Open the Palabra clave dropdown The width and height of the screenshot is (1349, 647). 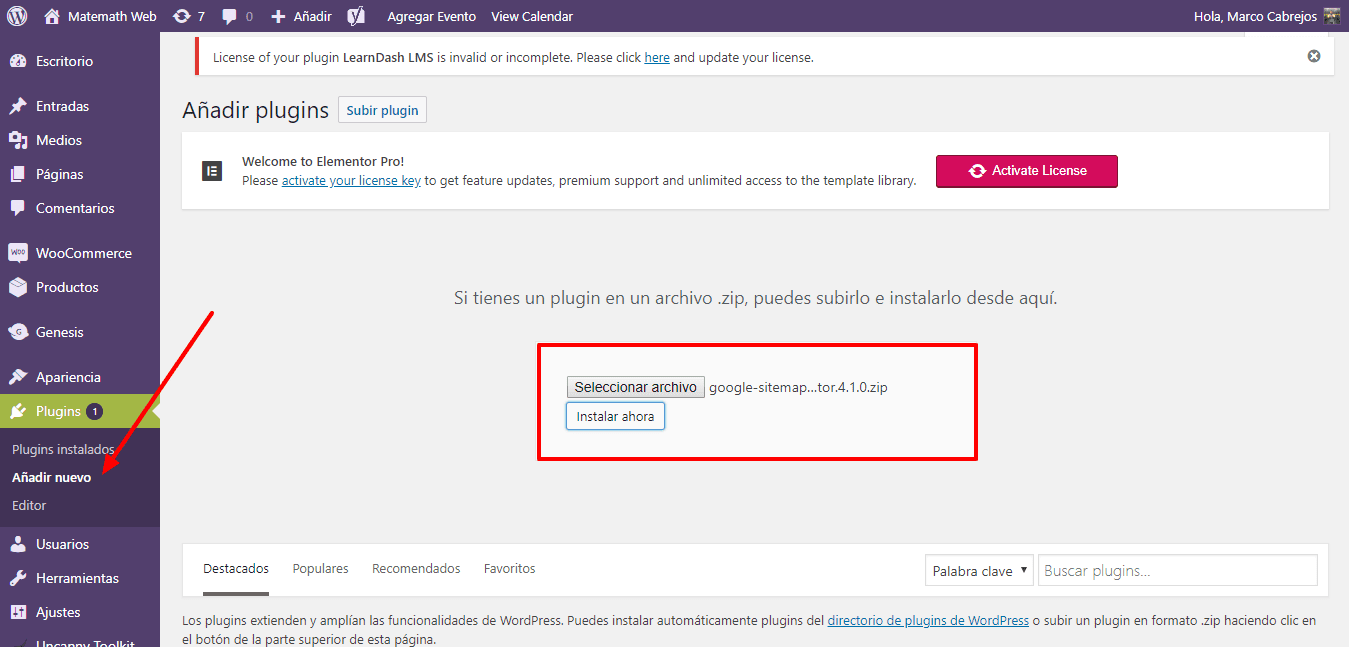point(980,571)
